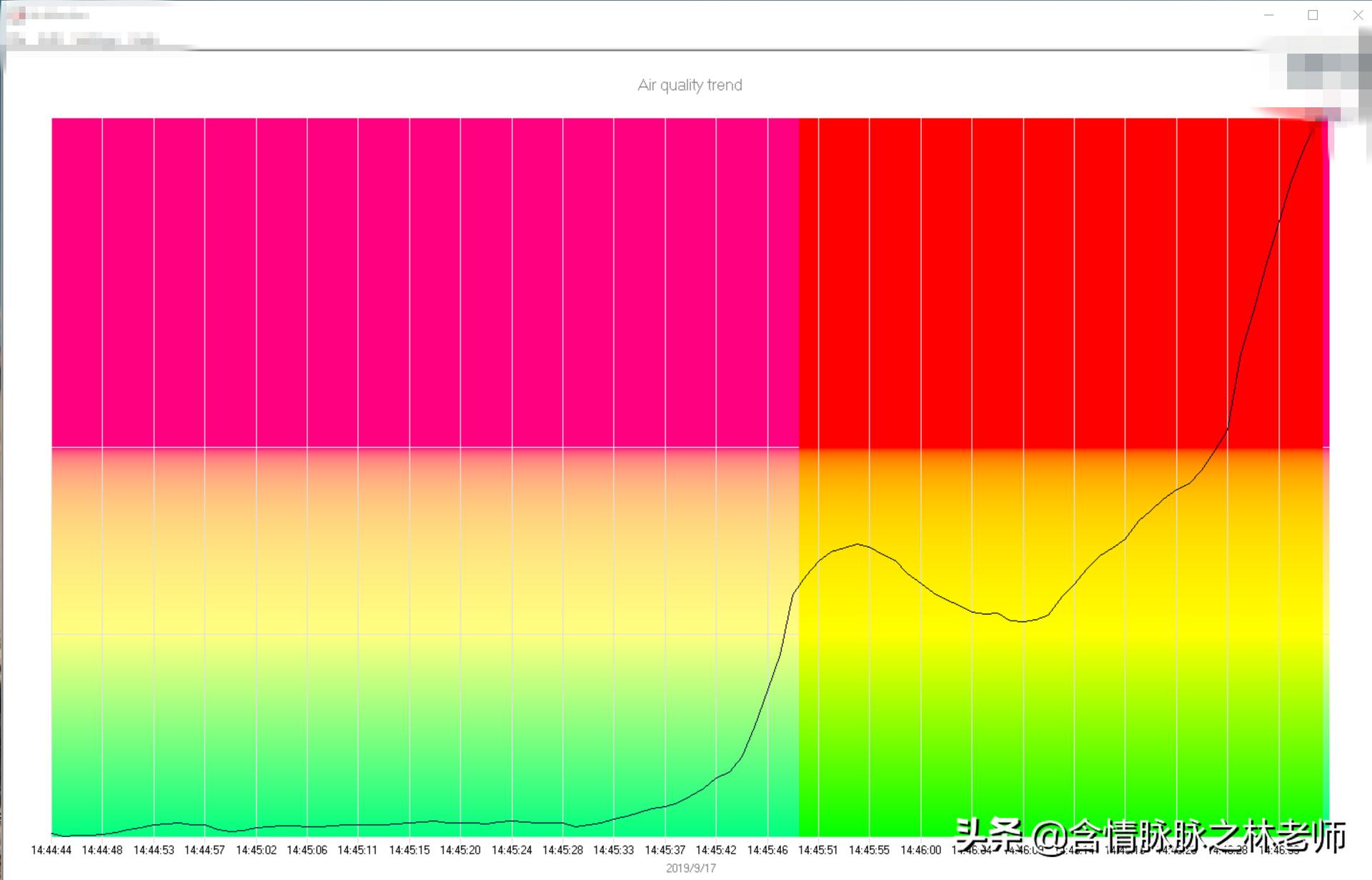Click the 14:45:11 tick label
1372x880 pixels.
pos(357,850)
